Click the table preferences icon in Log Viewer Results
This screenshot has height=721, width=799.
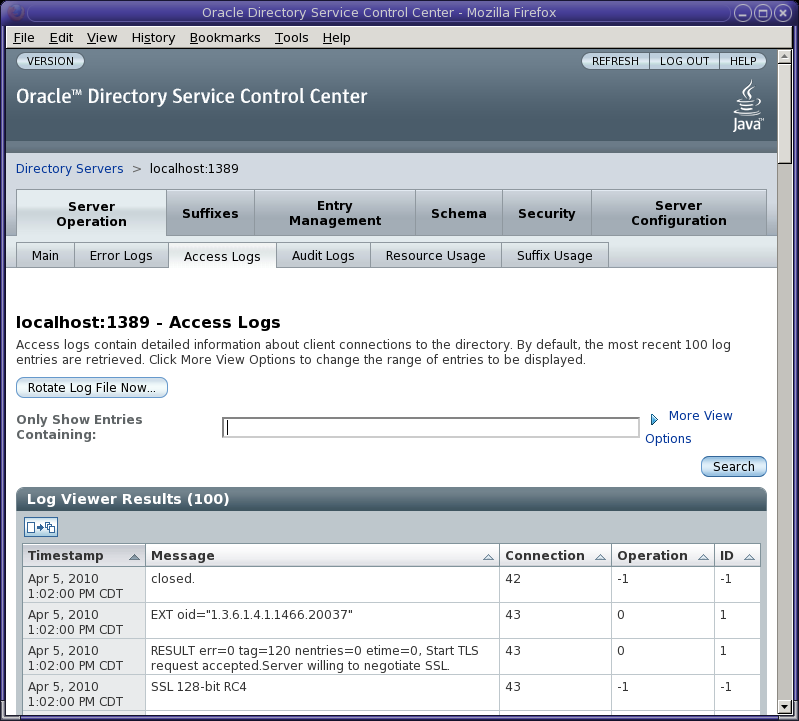(x=41, y=527)
